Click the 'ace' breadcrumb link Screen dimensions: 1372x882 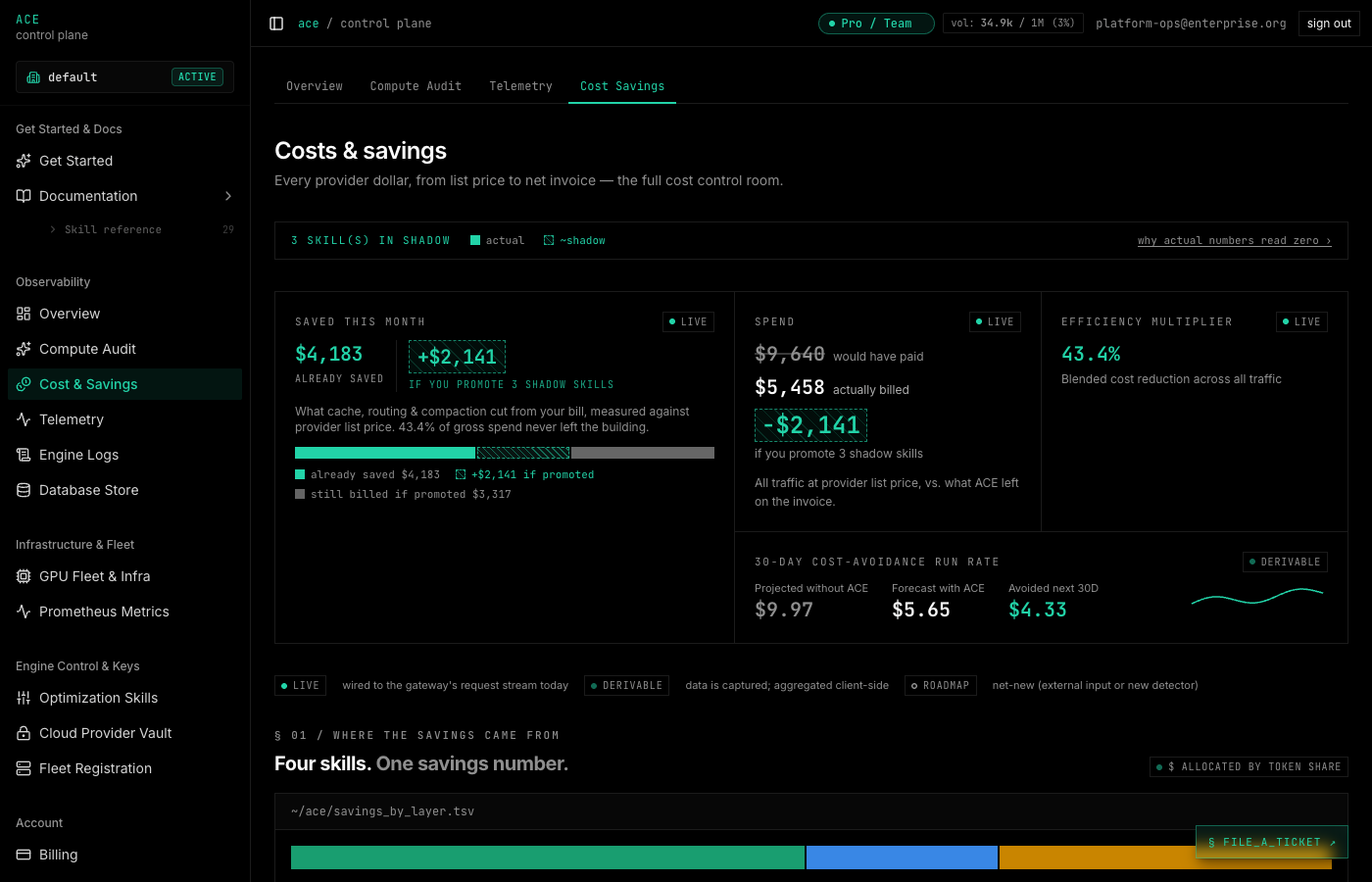309,24
